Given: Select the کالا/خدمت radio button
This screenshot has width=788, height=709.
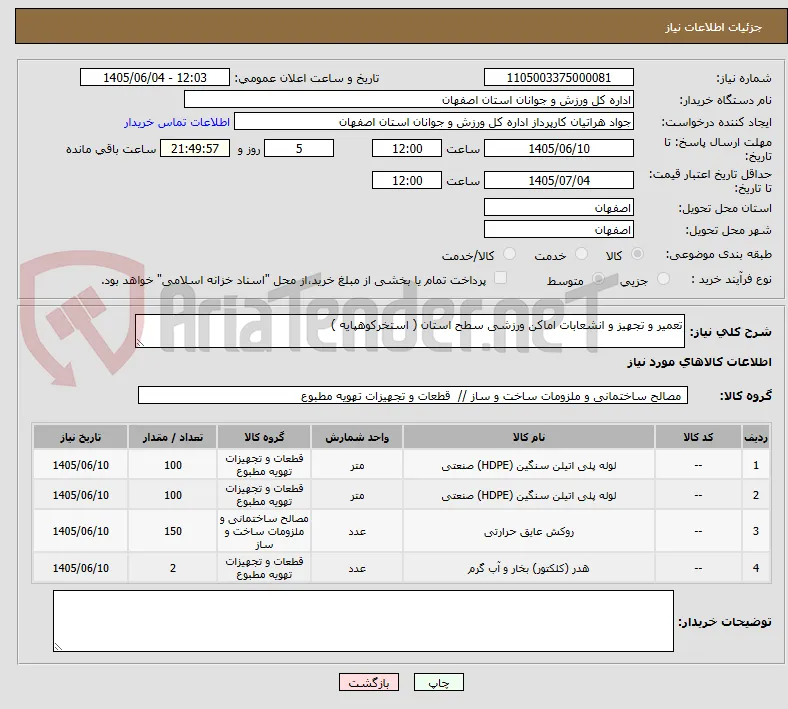Looking at the screenshot, I should coord(510,254).
